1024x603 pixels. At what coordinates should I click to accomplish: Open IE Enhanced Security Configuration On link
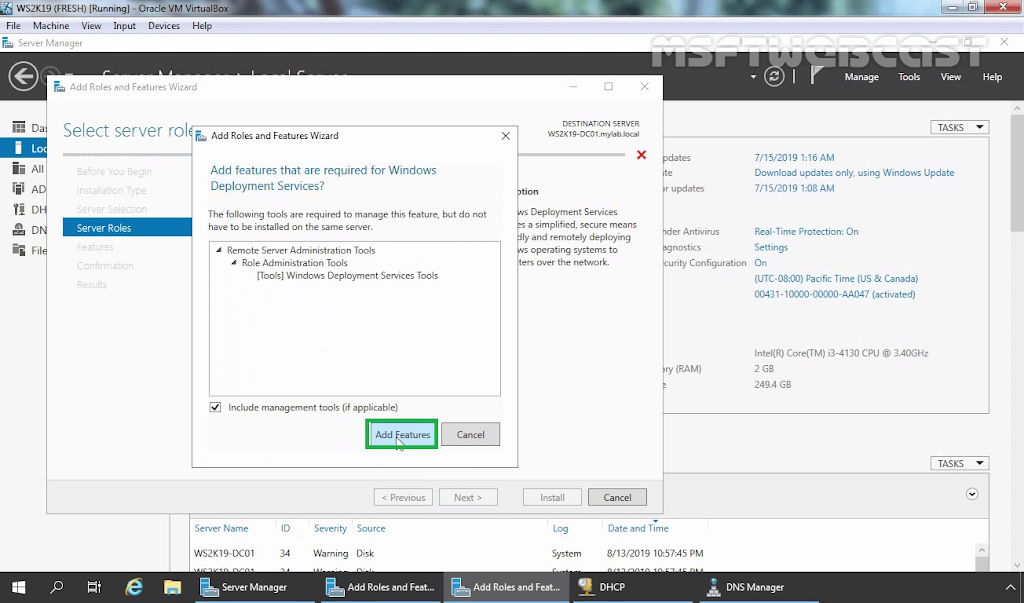(761, 263)
